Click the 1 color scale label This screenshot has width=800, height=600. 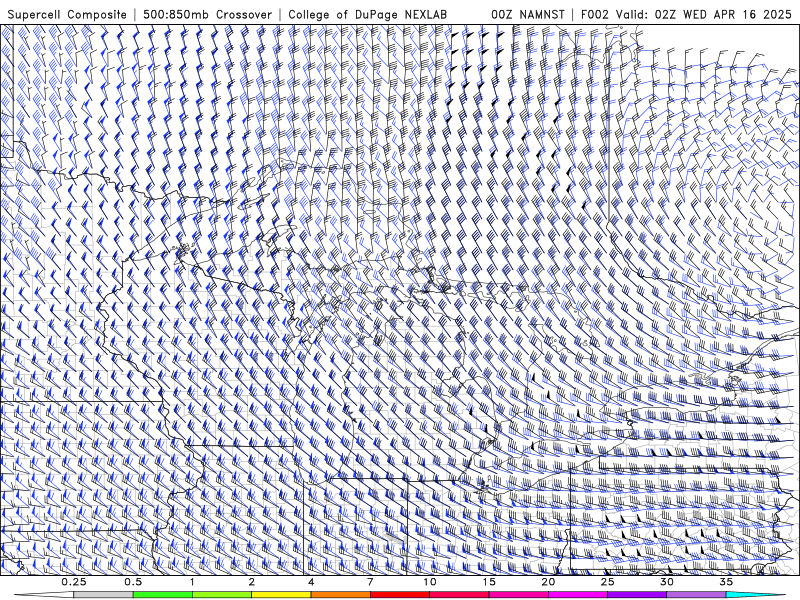[x=192, y=582]
